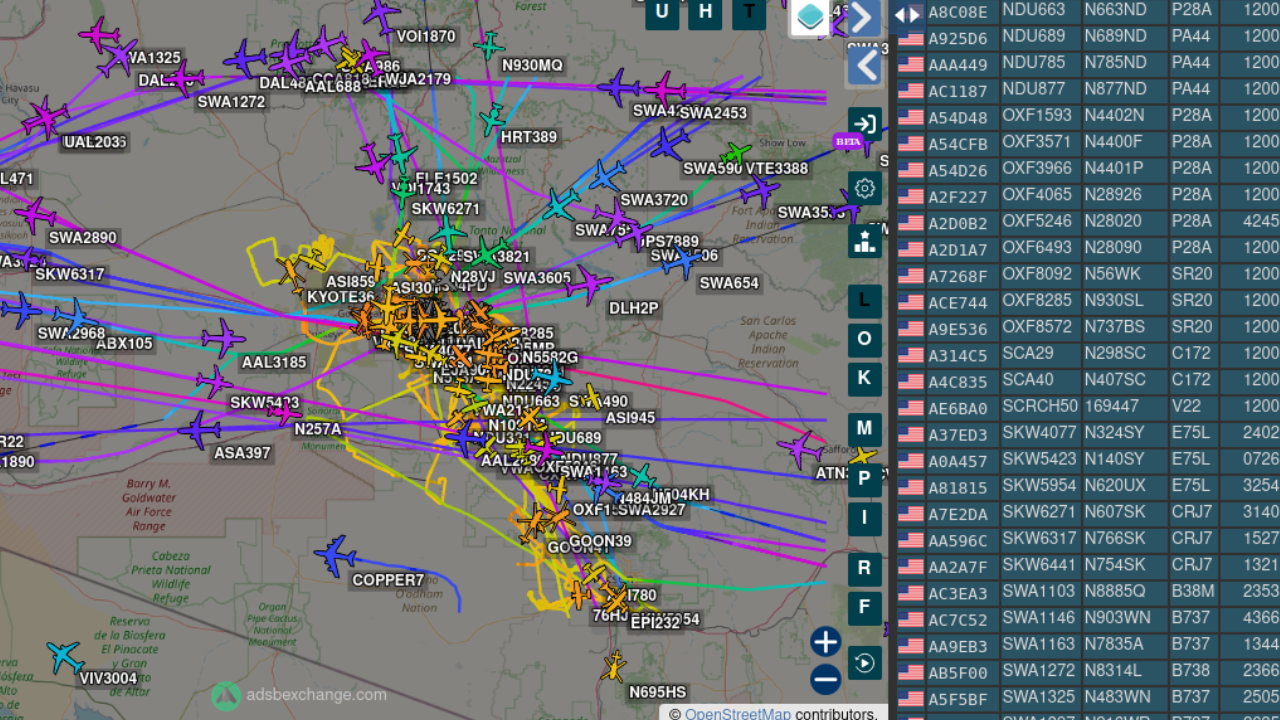This screenshot has height=720, width=1280.
Task: Click the US flag in row A5F5BF
Action: tap(910, 698)
